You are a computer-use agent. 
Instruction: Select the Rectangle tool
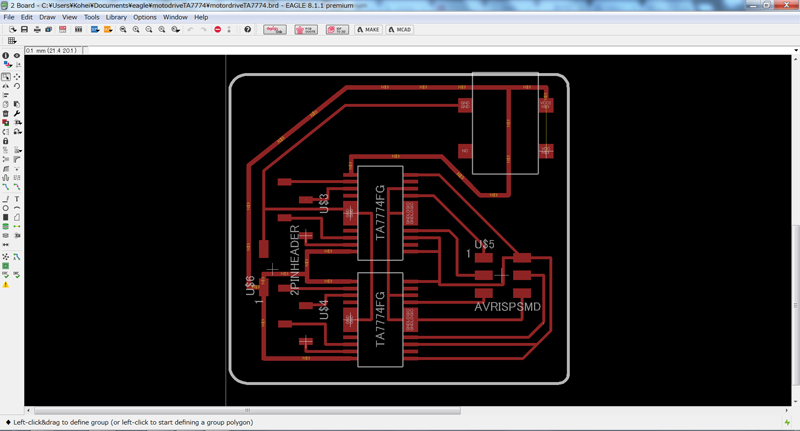6,217
